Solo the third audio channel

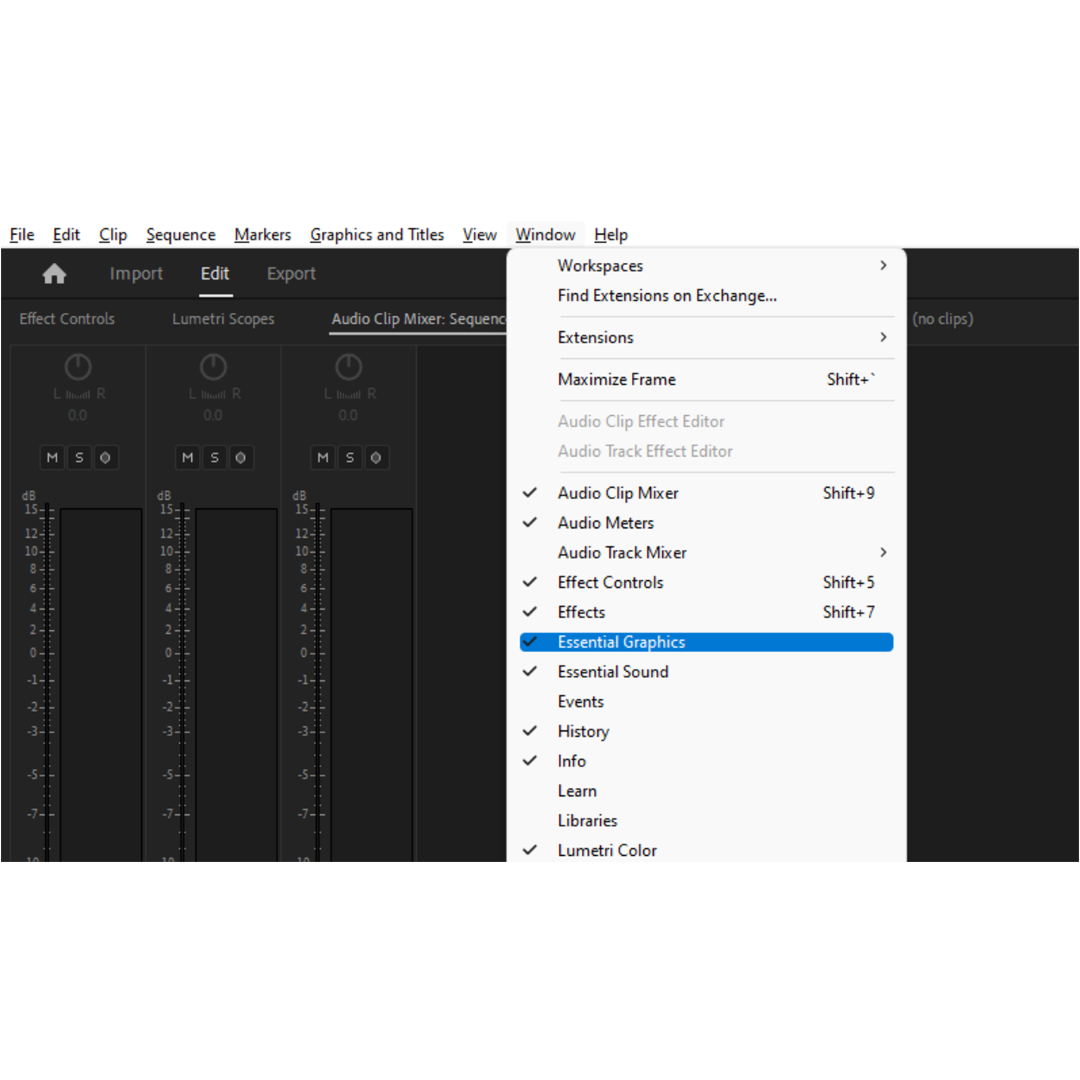pos(349,458)
